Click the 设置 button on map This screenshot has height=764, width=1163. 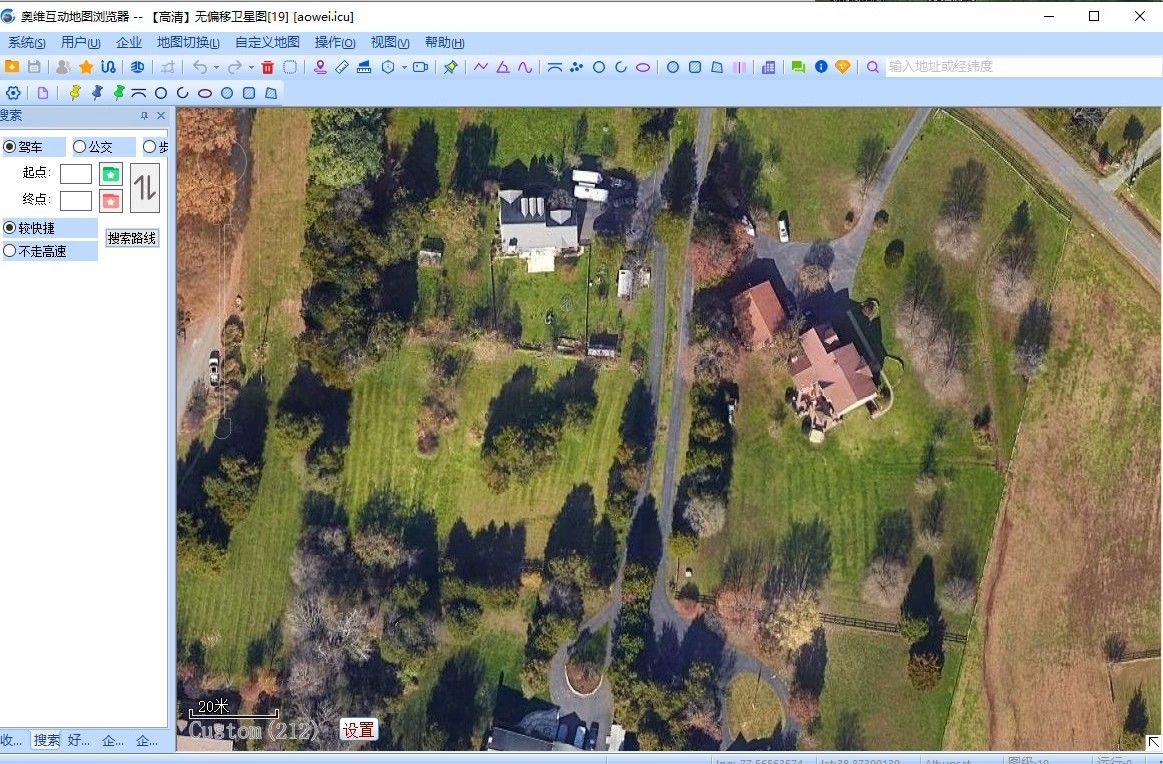(358, 730)
